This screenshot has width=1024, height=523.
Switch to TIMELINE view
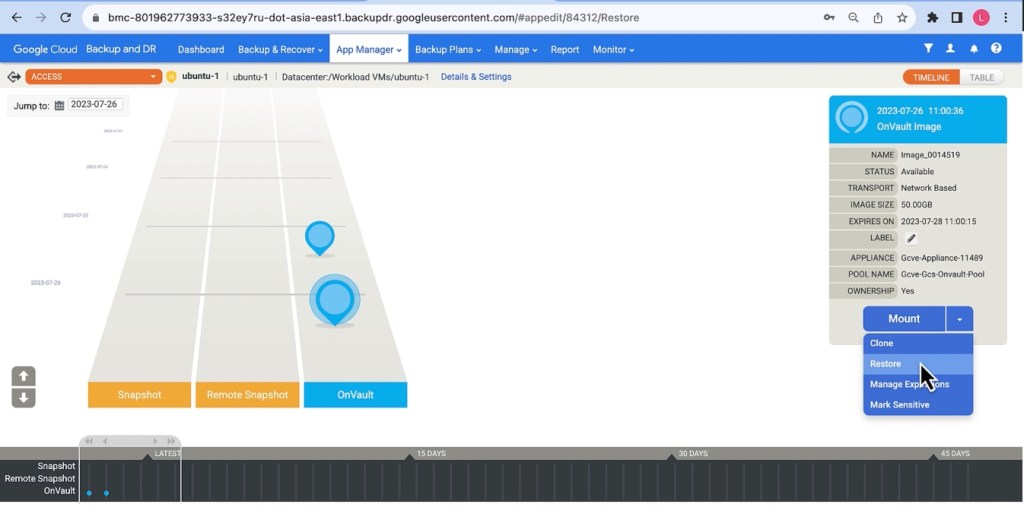[x=931, y=77]
